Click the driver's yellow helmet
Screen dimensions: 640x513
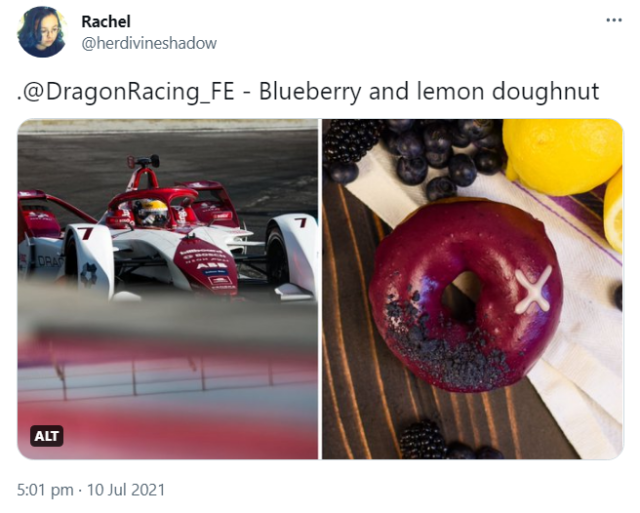tap(153, 211)
